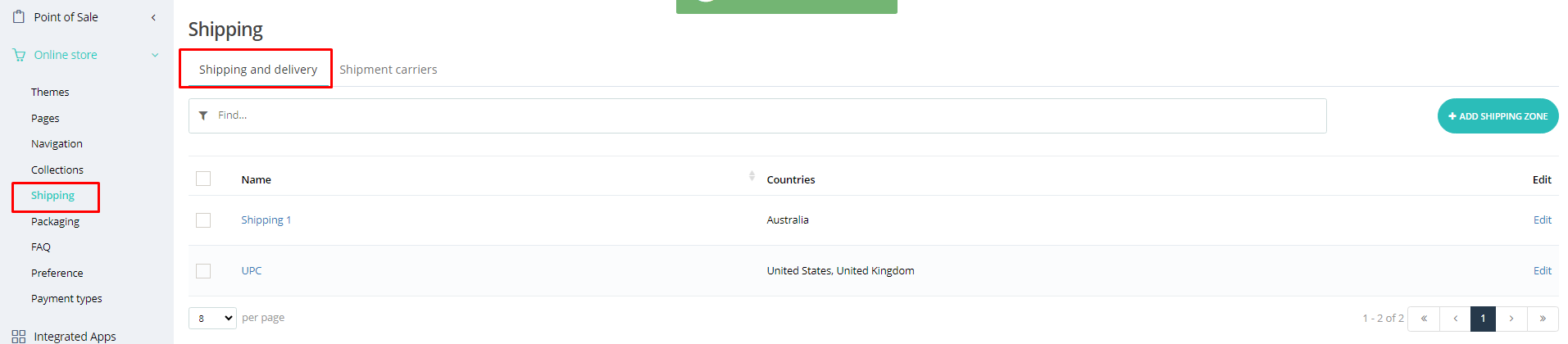This screenshot has width=1568, height=344.
Task: Open the per page dropdown
Action: point(212,318)
